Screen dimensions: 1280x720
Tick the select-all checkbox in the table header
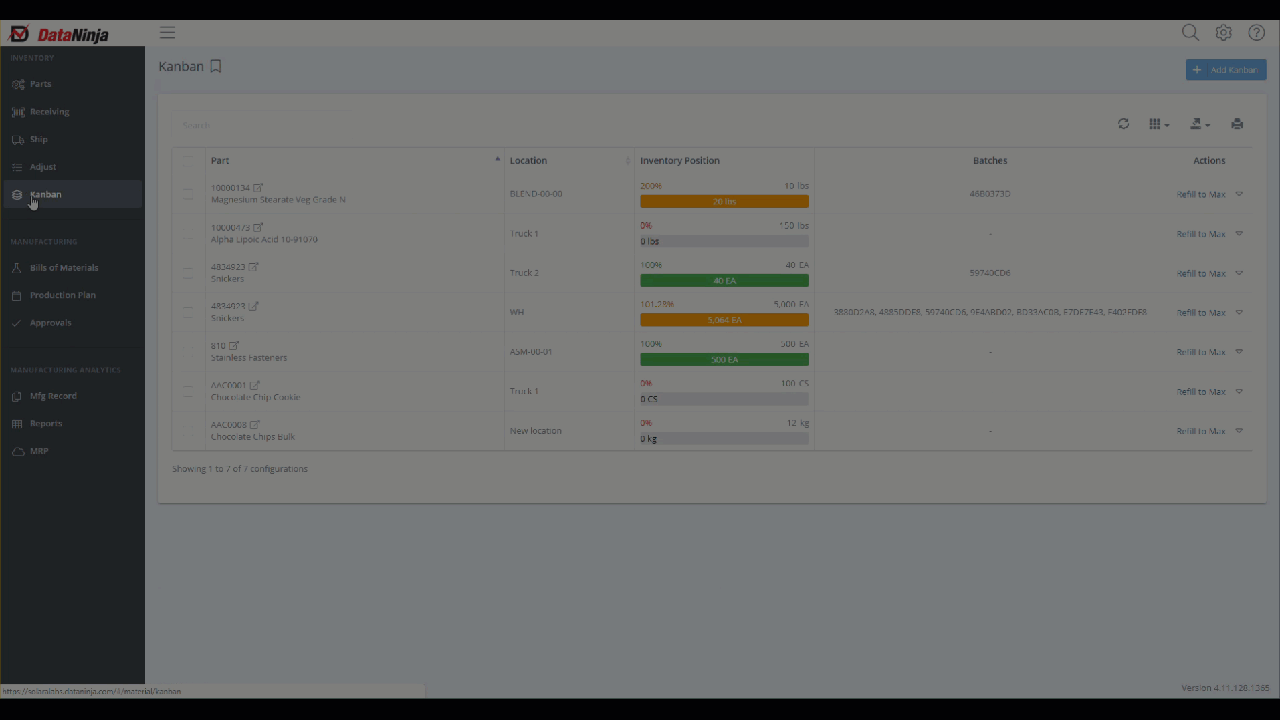click(x=187, y=160)
